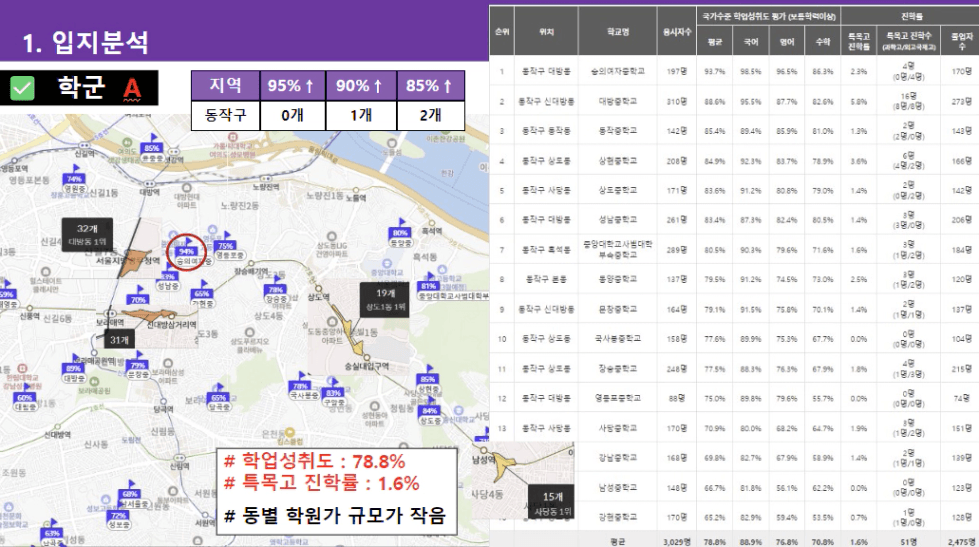Click the 90%↑ header cell
Image resolution: width=979 pixels, height=547 pixels.
(x=360, y=86)
